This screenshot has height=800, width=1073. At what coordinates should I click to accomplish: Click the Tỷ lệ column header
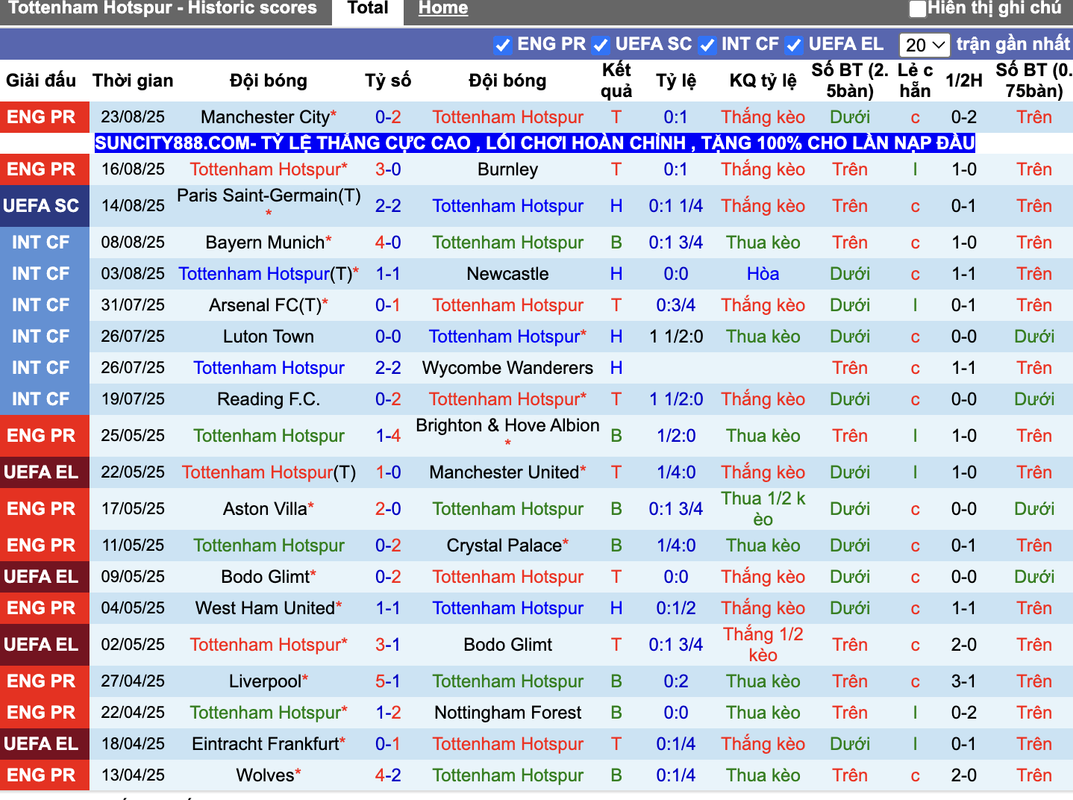coord(676,81)
